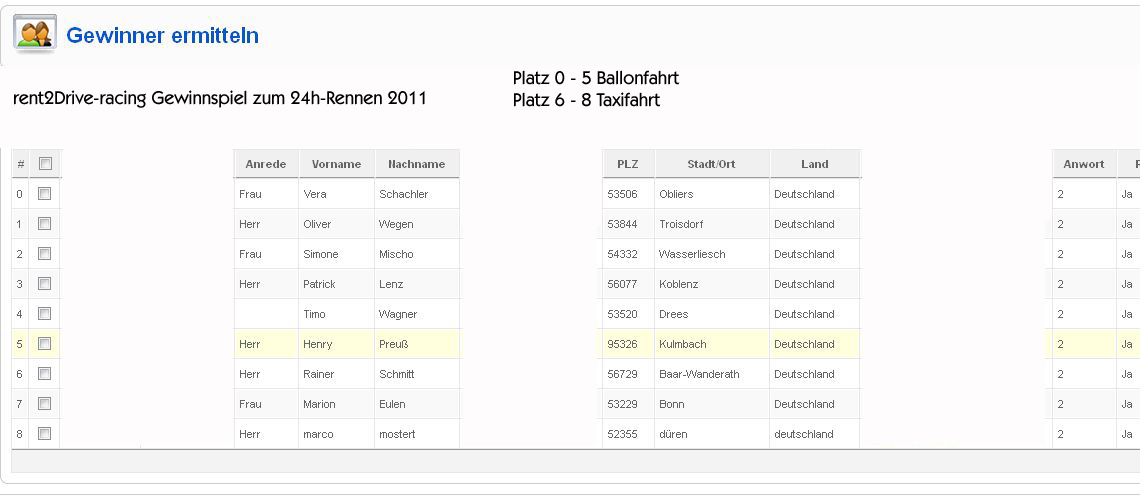The image size is (1140, 504).
Task: Toggle the select-all checkbox in table header
Action: [45, 164]
